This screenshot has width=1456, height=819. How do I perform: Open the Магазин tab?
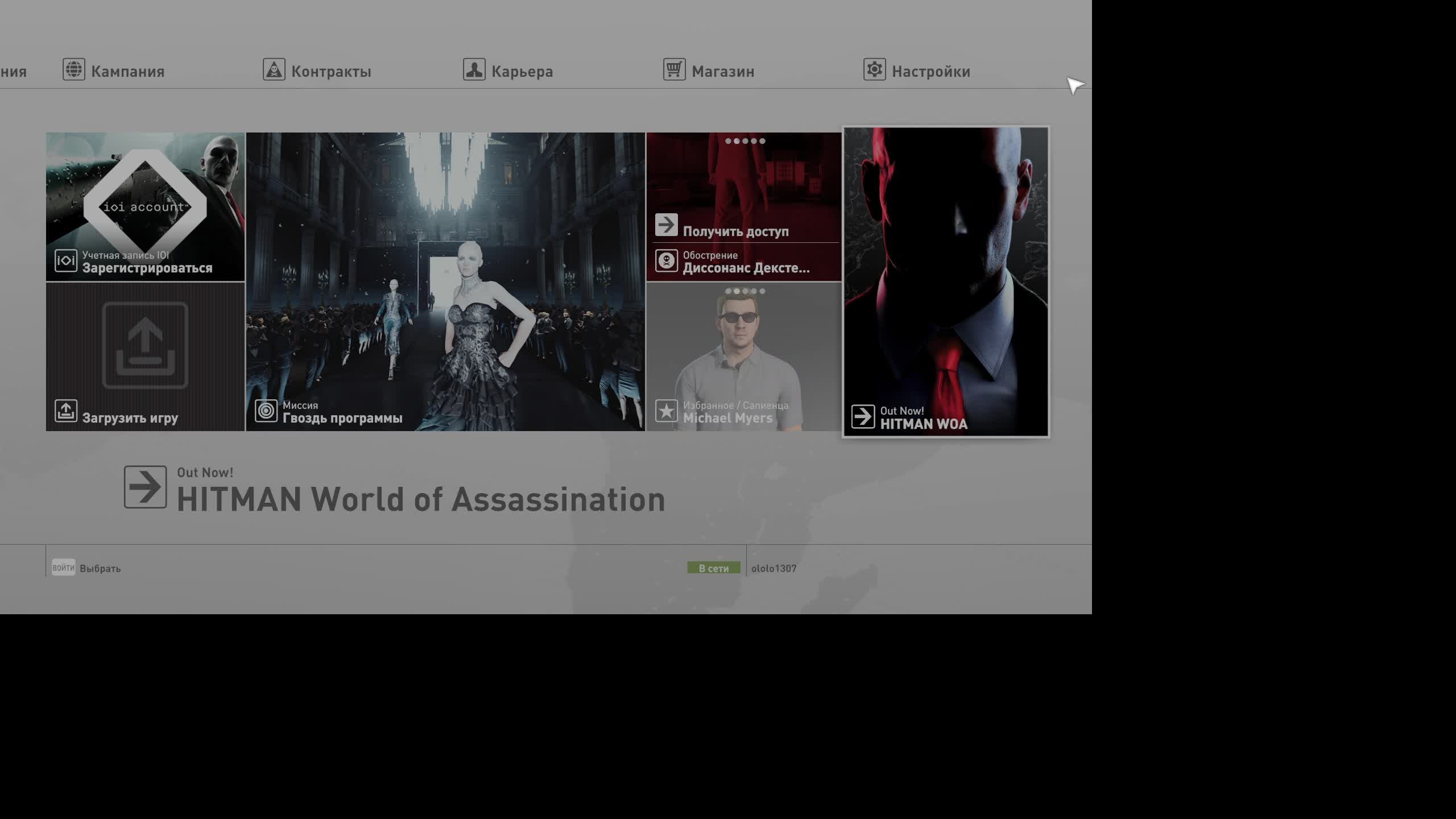point(722,72)
